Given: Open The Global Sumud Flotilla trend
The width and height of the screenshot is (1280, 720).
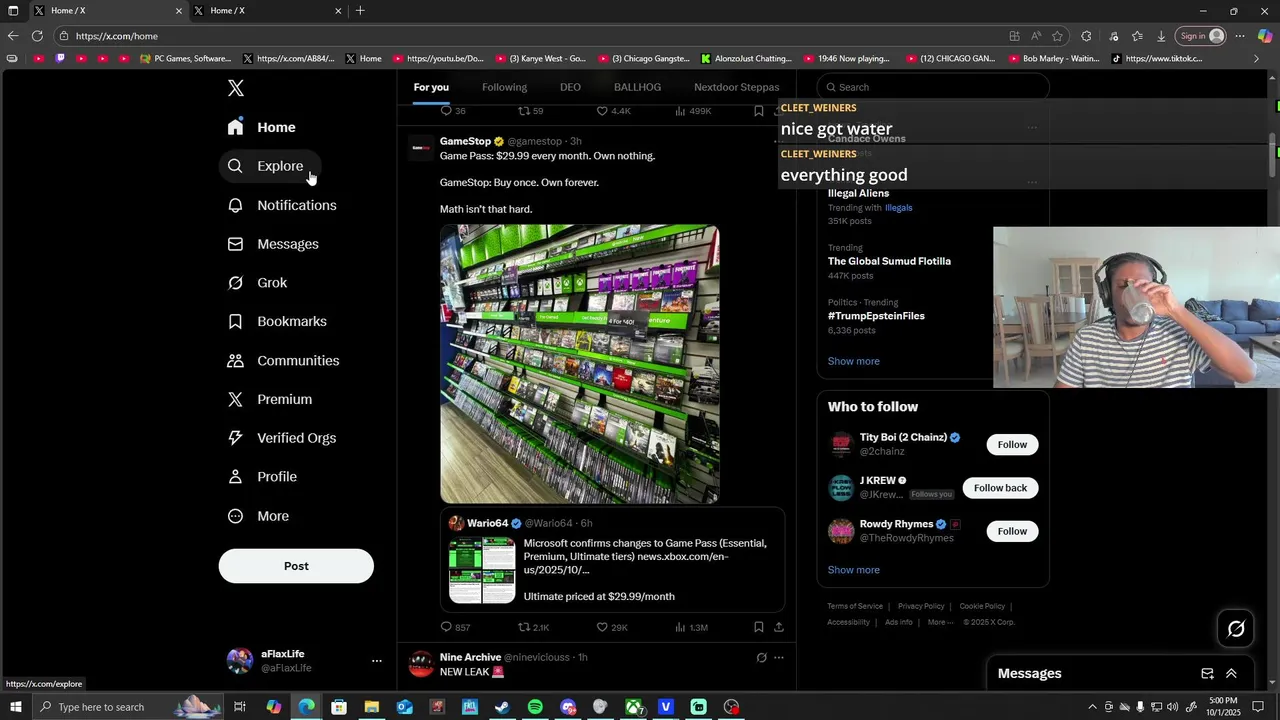Looking at the screenshot, I should [889, 261].
